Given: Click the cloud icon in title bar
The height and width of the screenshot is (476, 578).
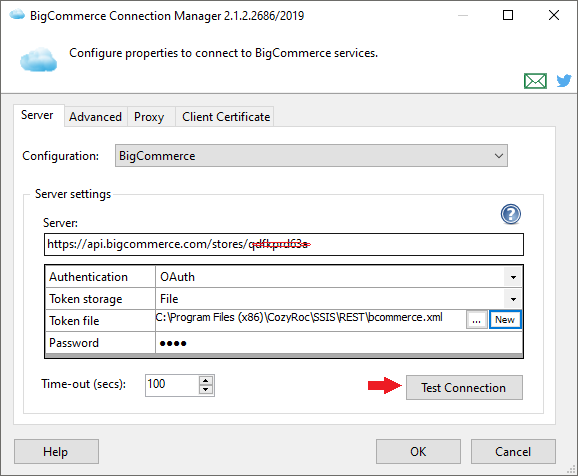Looking at the screenshot, I should pyautogui.click(x=17, y=15).
